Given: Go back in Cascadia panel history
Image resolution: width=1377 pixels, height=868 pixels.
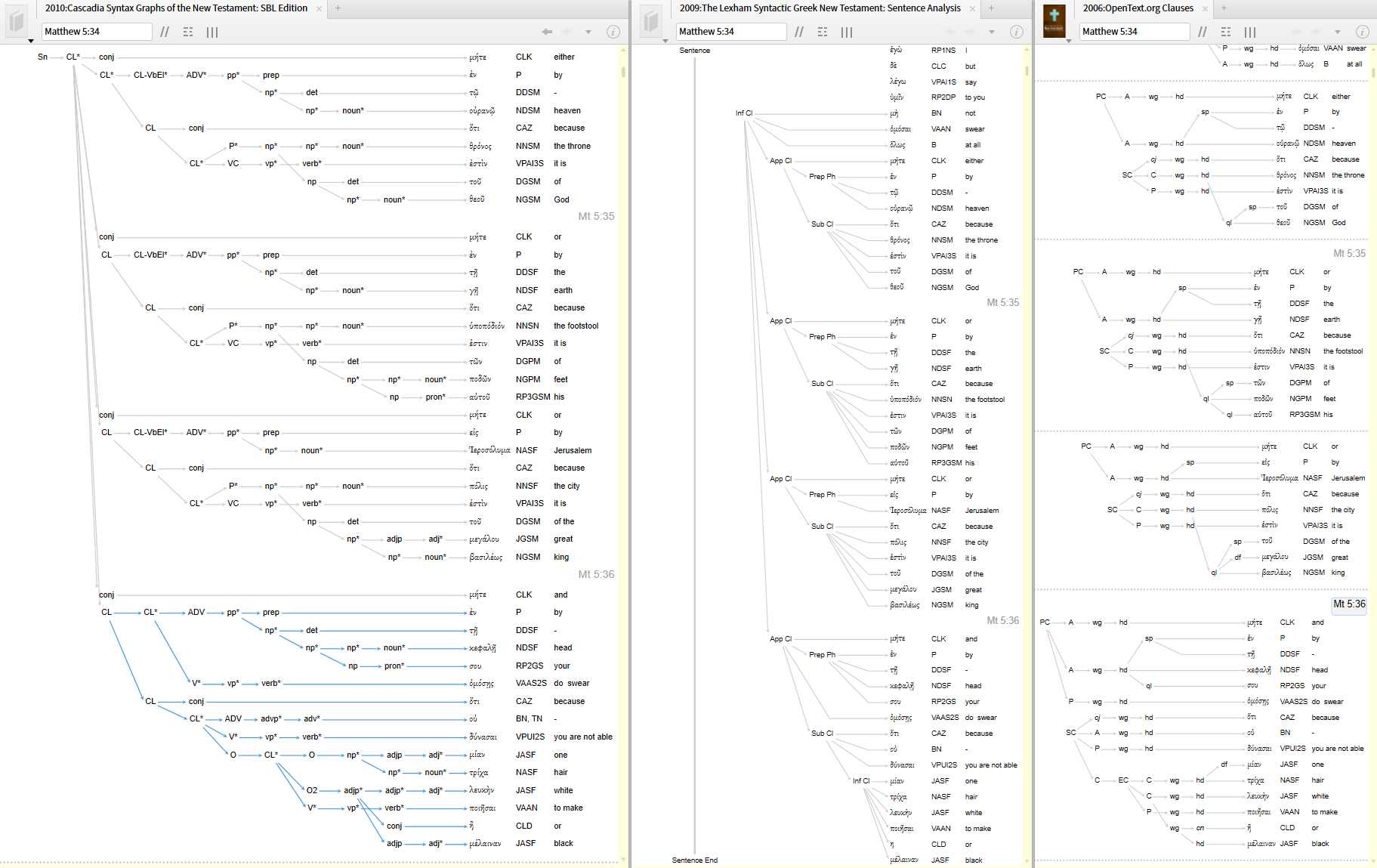Looking at the screenshot, I should coord(547,32).
